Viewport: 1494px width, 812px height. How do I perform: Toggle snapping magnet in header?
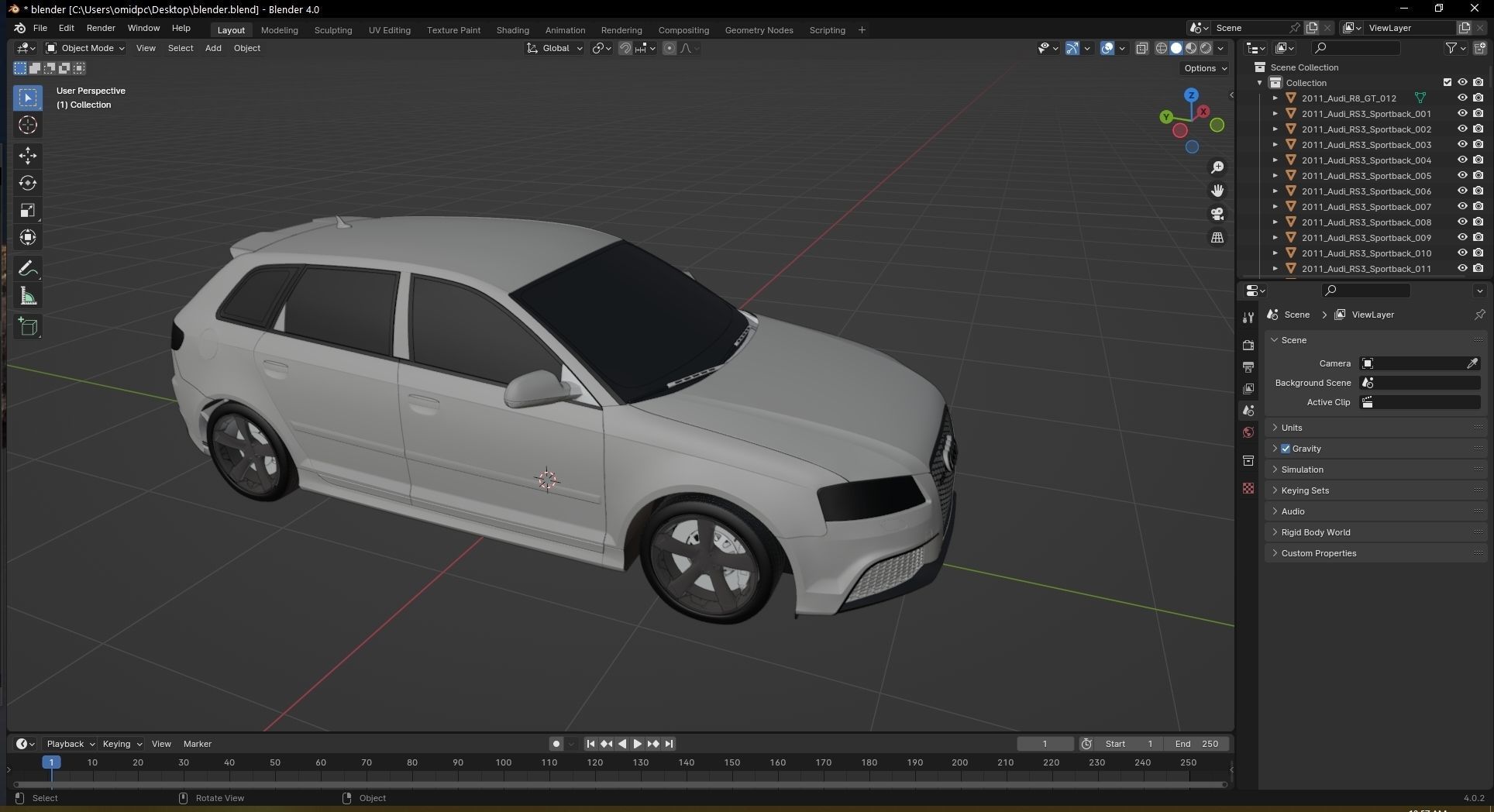pos(625,48)
